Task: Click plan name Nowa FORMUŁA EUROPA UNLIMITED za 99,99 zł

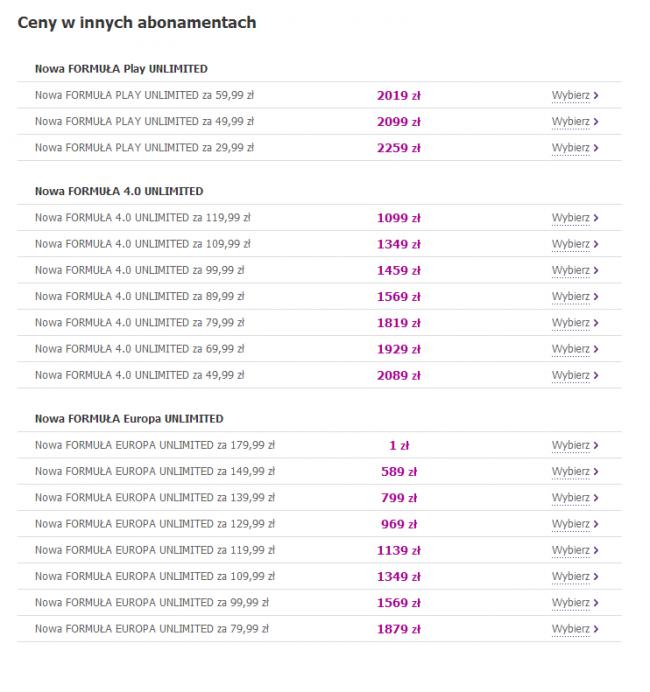Action: tap(152, 603)
